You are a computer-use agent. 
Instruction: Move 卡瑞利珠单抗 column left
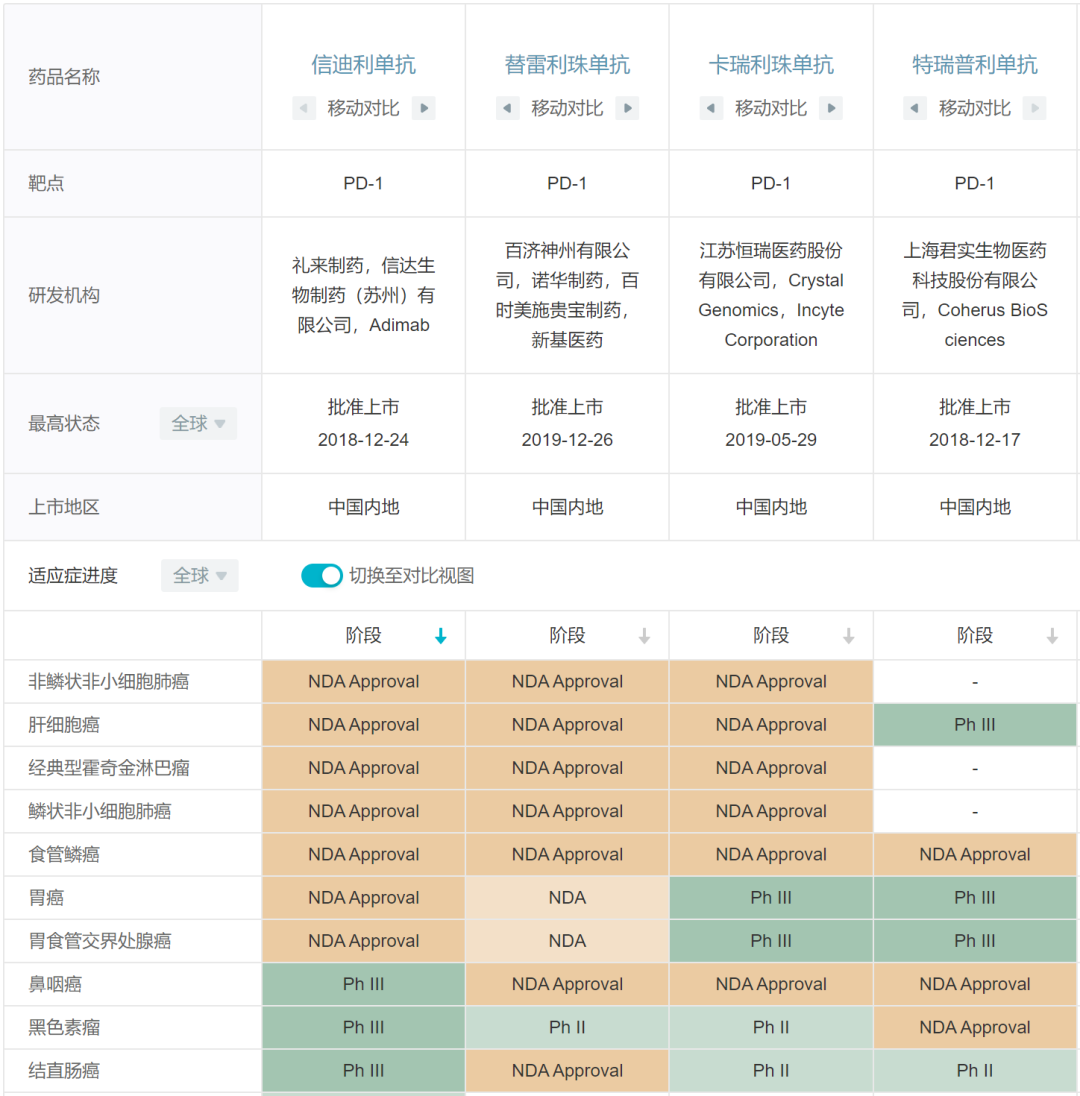(711, 108)
